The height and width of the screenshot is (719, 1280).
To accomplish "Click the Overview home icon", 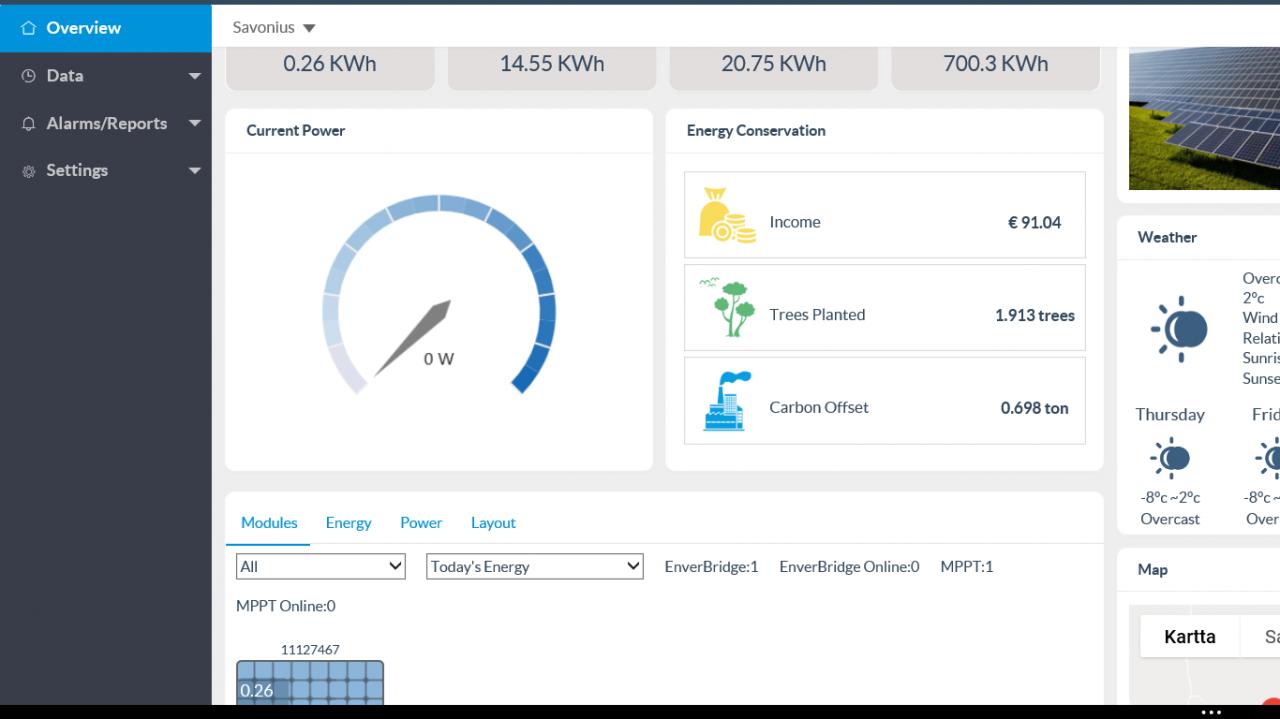I will (x=28, y=28).
